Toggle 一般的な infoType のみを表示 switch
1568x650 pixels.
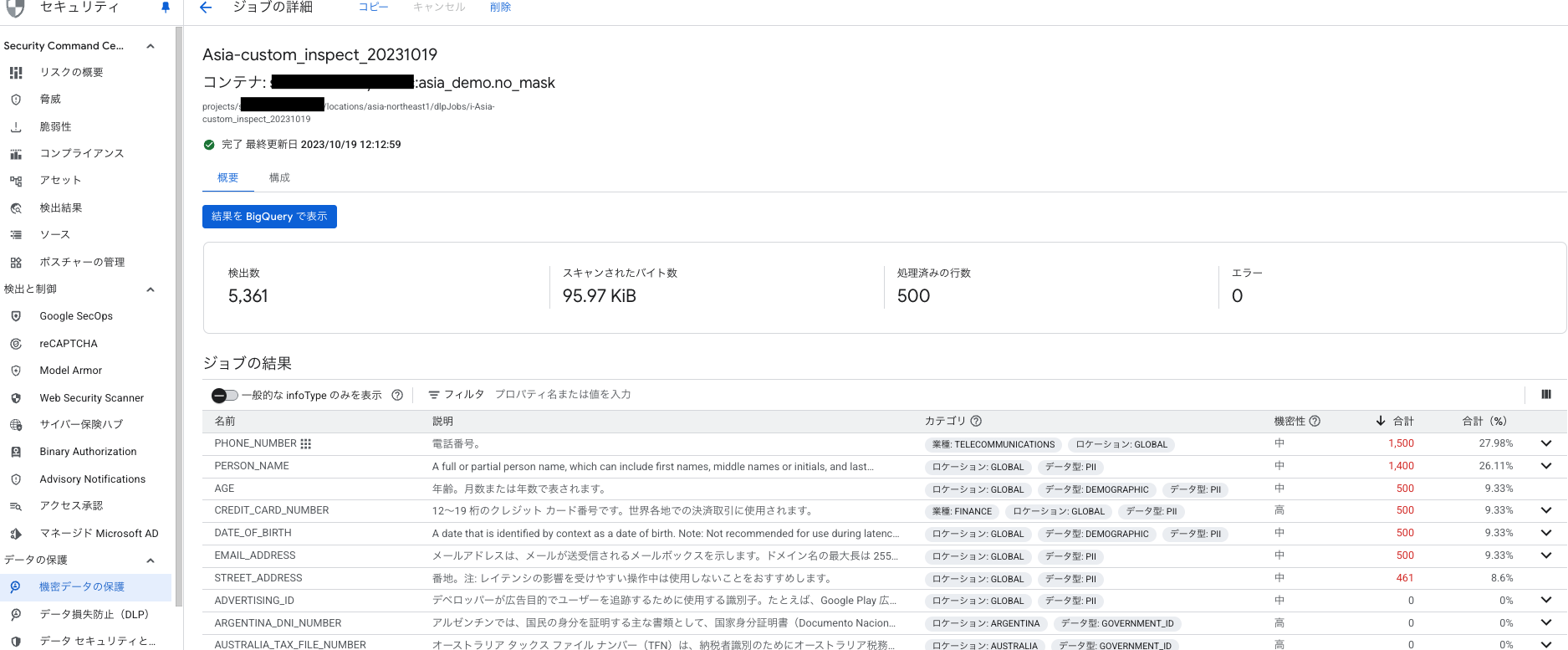[224, 396]
